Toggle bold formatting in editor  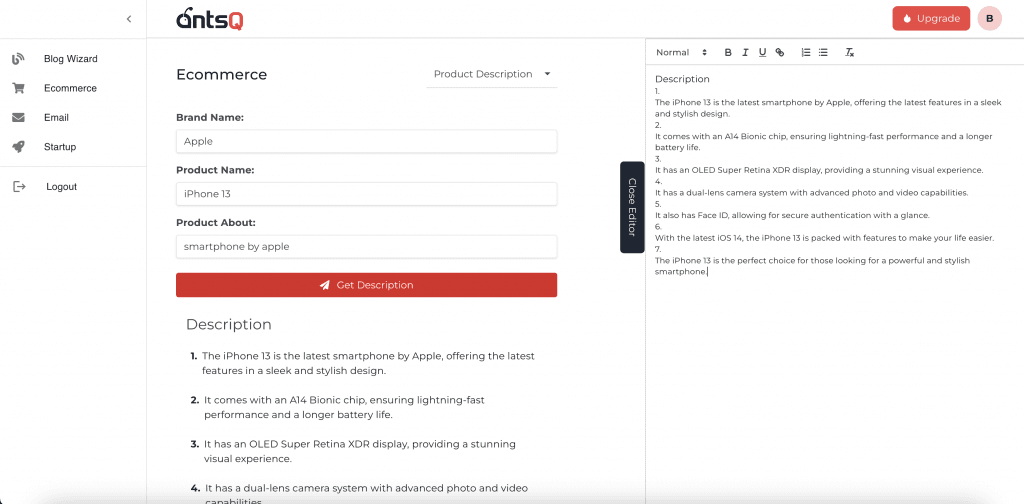coord(728,52)
